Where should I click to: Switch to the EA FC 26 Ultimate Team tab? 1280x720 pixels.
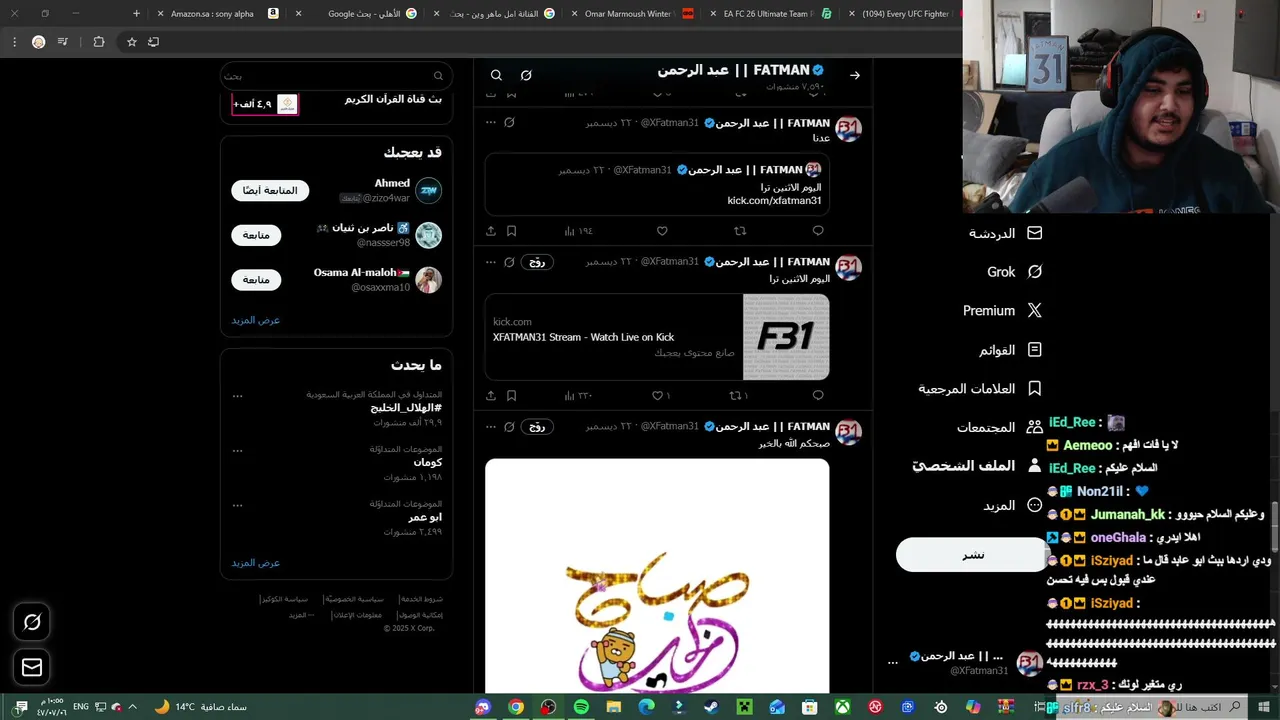click(767, 14)
